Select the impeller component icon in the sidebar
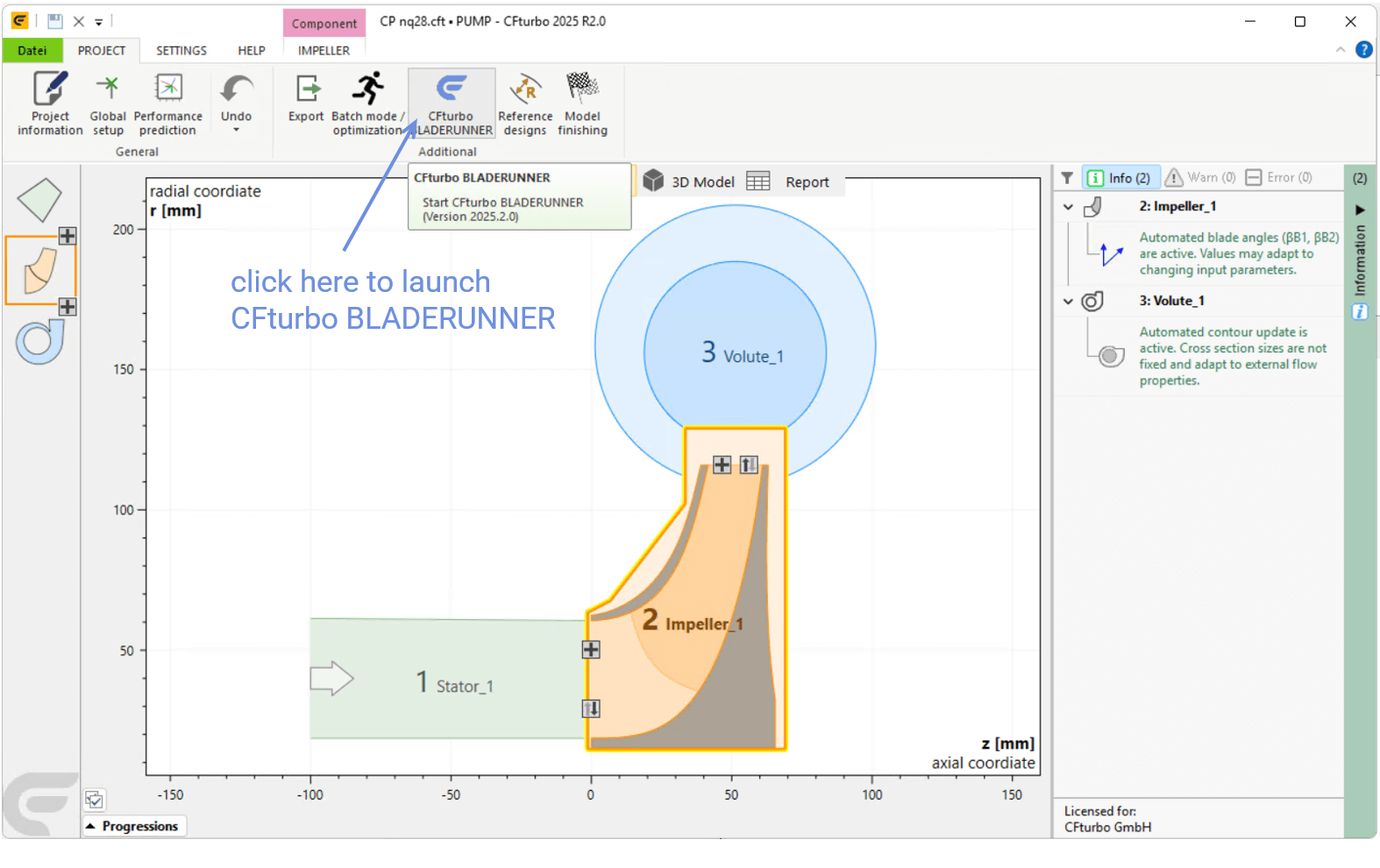The height and width of the screenshot is (868, 1380). (x=40, y=270)
